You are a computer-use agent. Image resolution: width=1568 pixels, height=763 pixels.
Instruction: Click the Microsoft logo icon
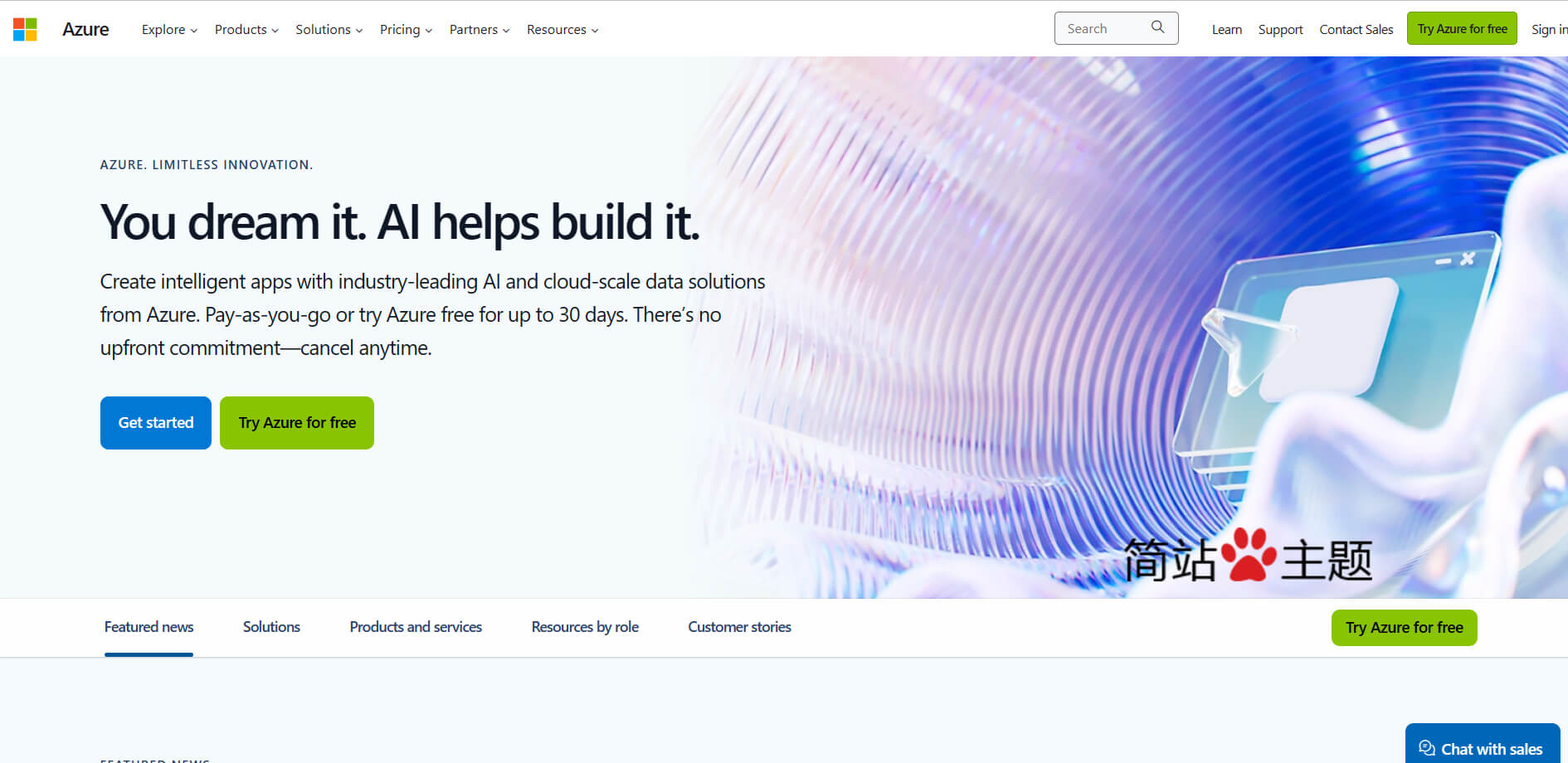(x=25, y=29)
